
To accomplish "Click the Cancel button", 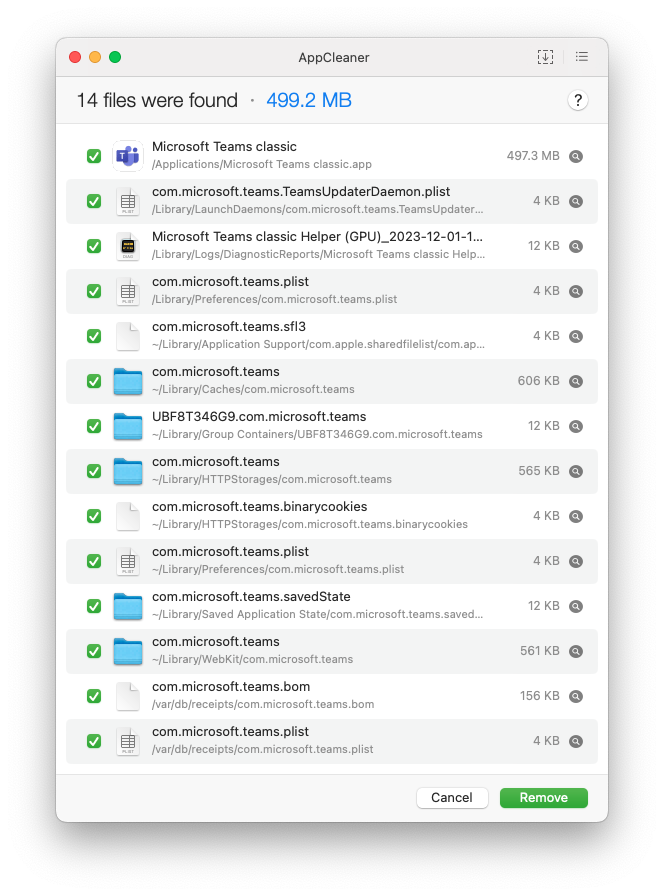I will 452,798.
